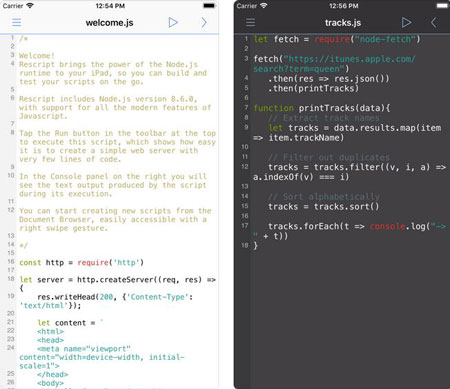
Task: Tap the tracks.js file title
Action: point(343,23)
